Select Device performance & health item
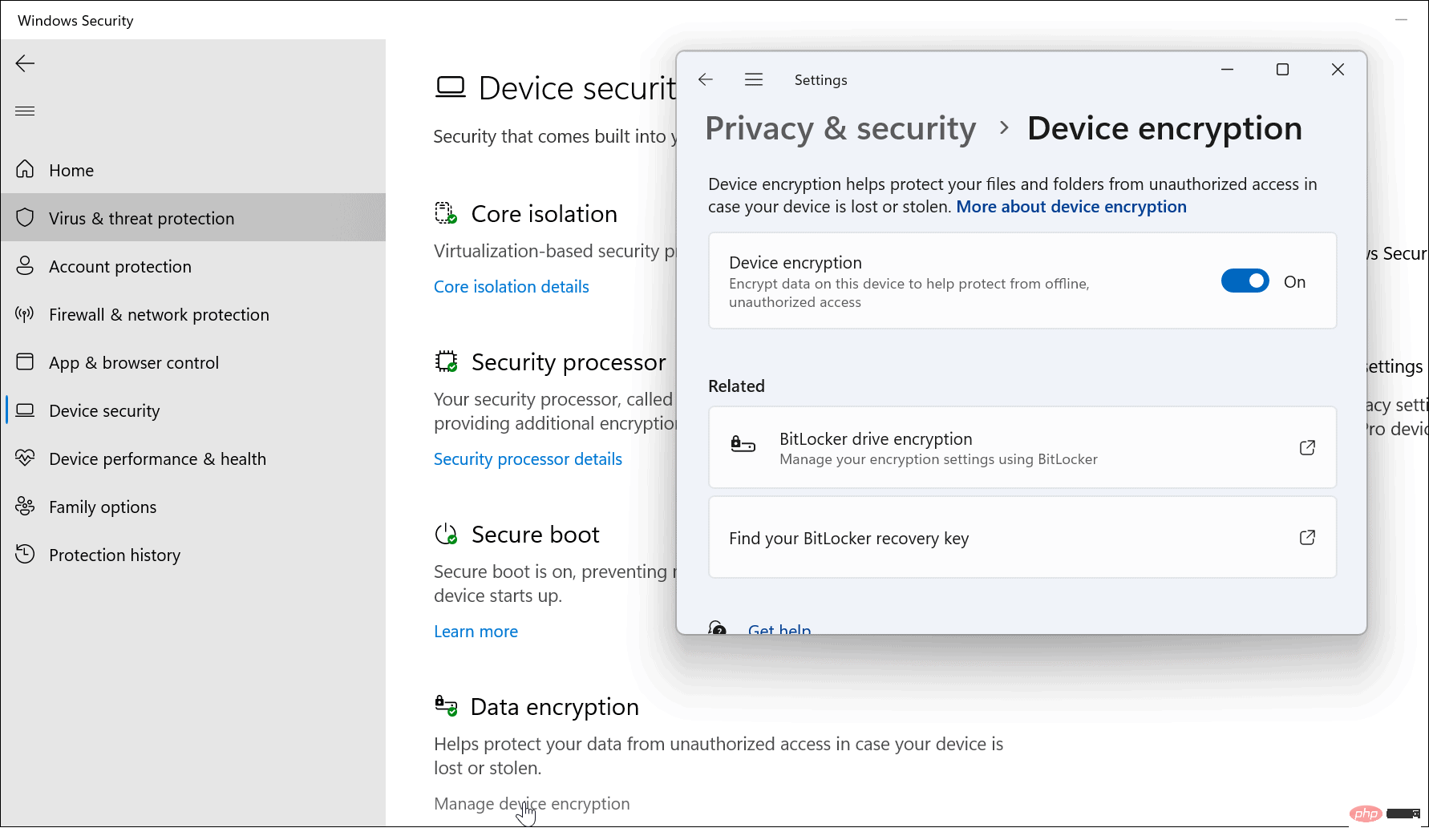Image resolution: width=1429 pixels, height=840 pixels. tap(157, 458)
